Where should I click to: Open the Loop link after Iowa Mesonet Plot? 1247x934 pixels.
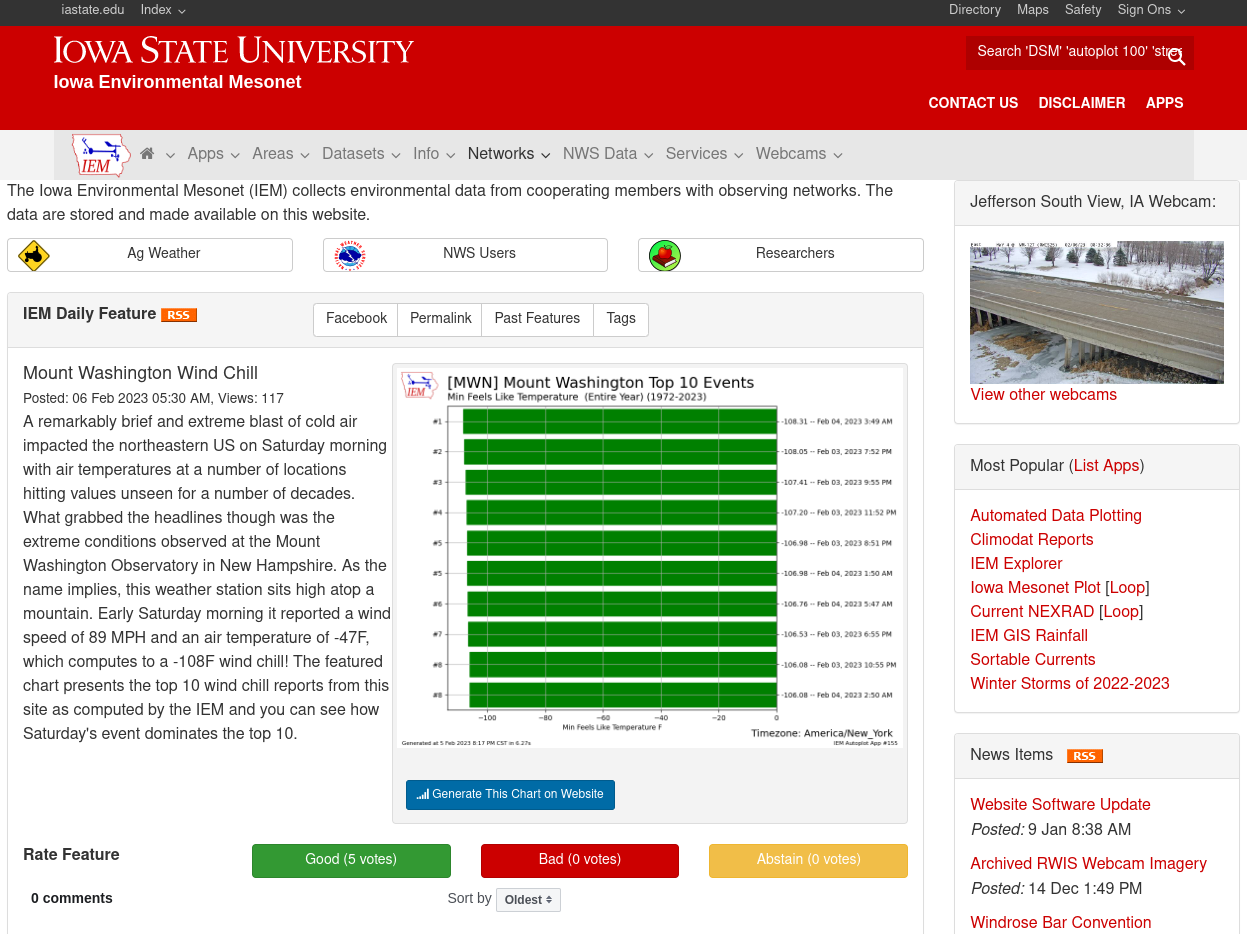[x=1127, y=588]
